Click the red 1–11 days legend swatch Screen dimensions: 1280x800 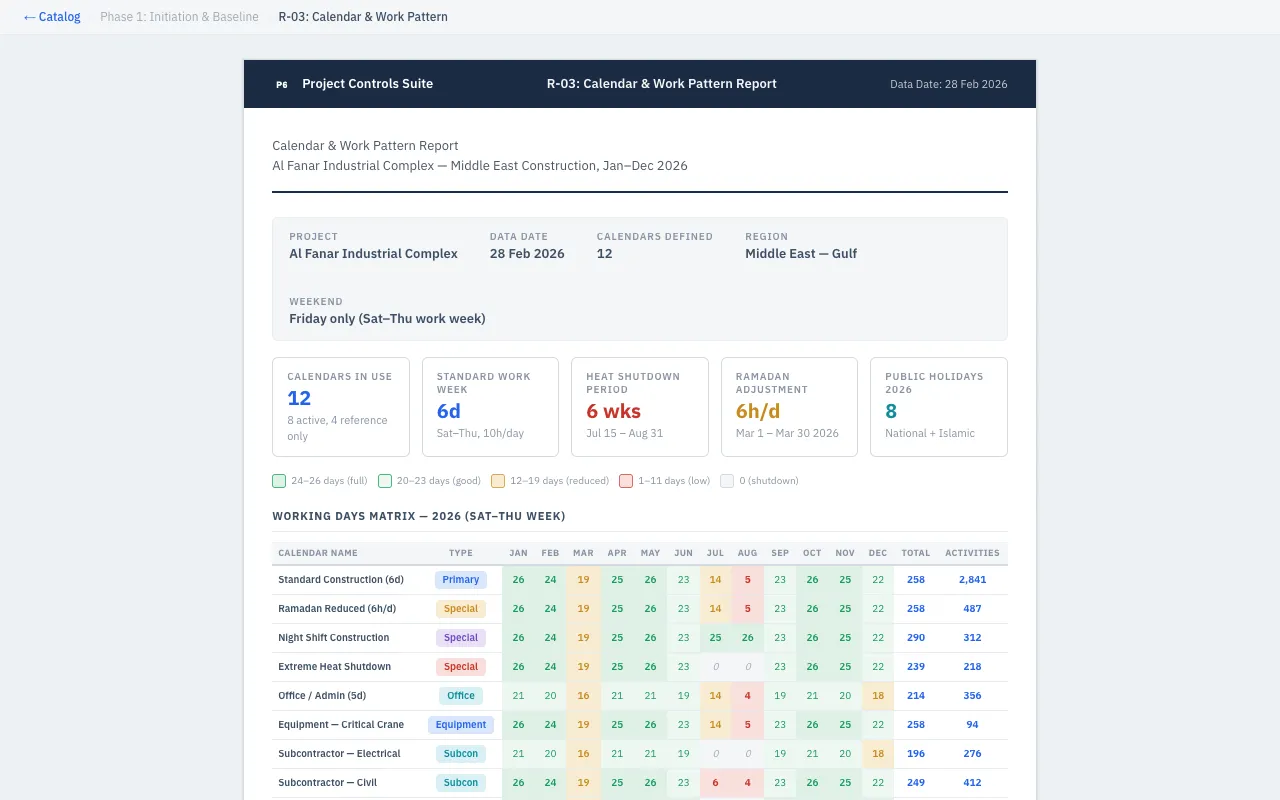pos(626,481)
